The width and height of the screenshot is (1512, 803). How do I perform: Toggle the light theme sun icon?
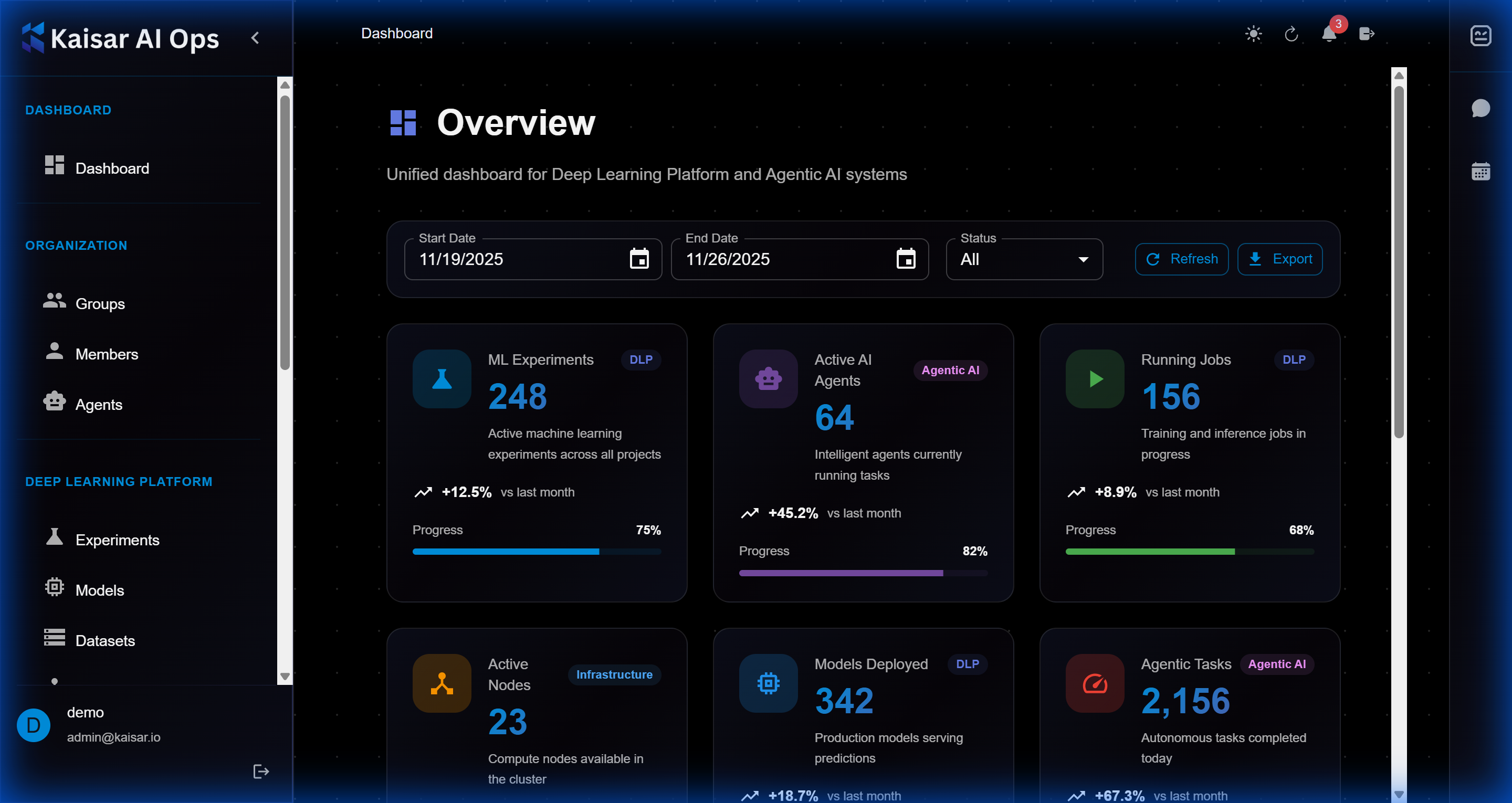pos(1254,34)
